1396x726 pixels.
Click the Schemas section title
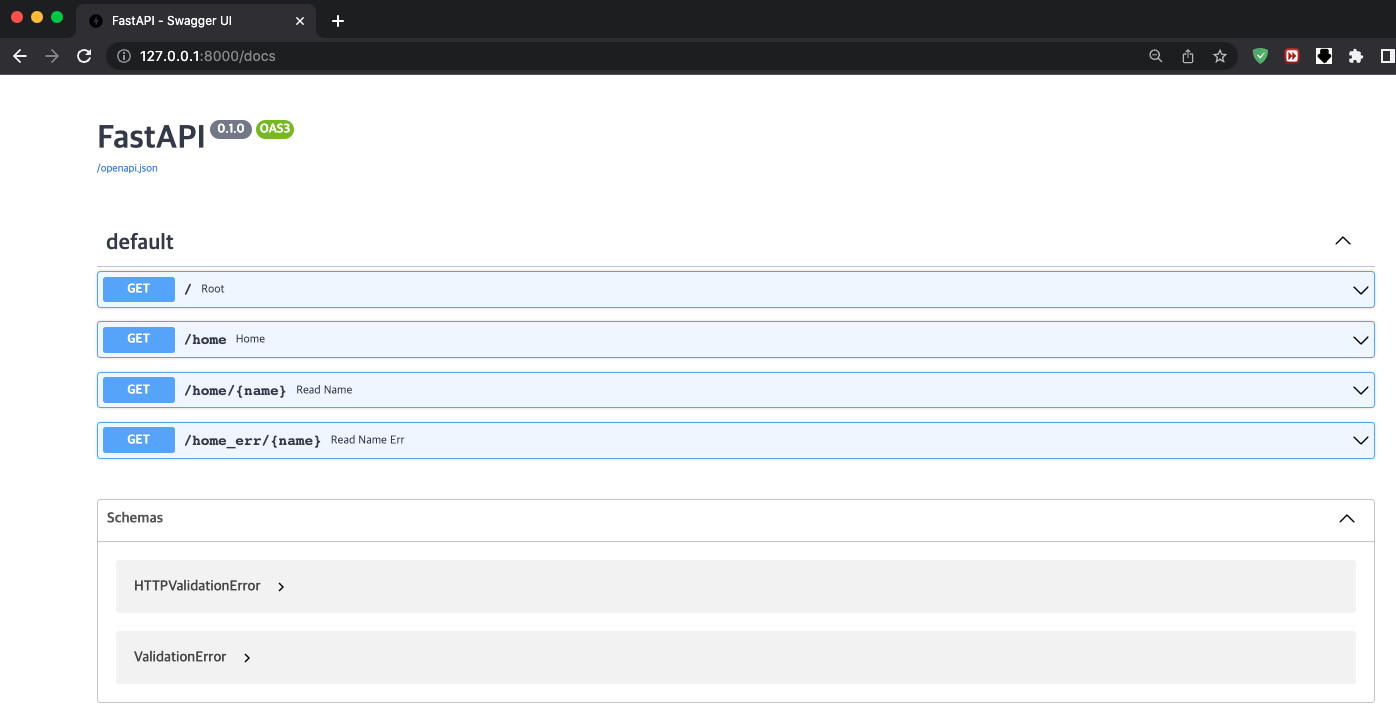click(x=135, y=518)
